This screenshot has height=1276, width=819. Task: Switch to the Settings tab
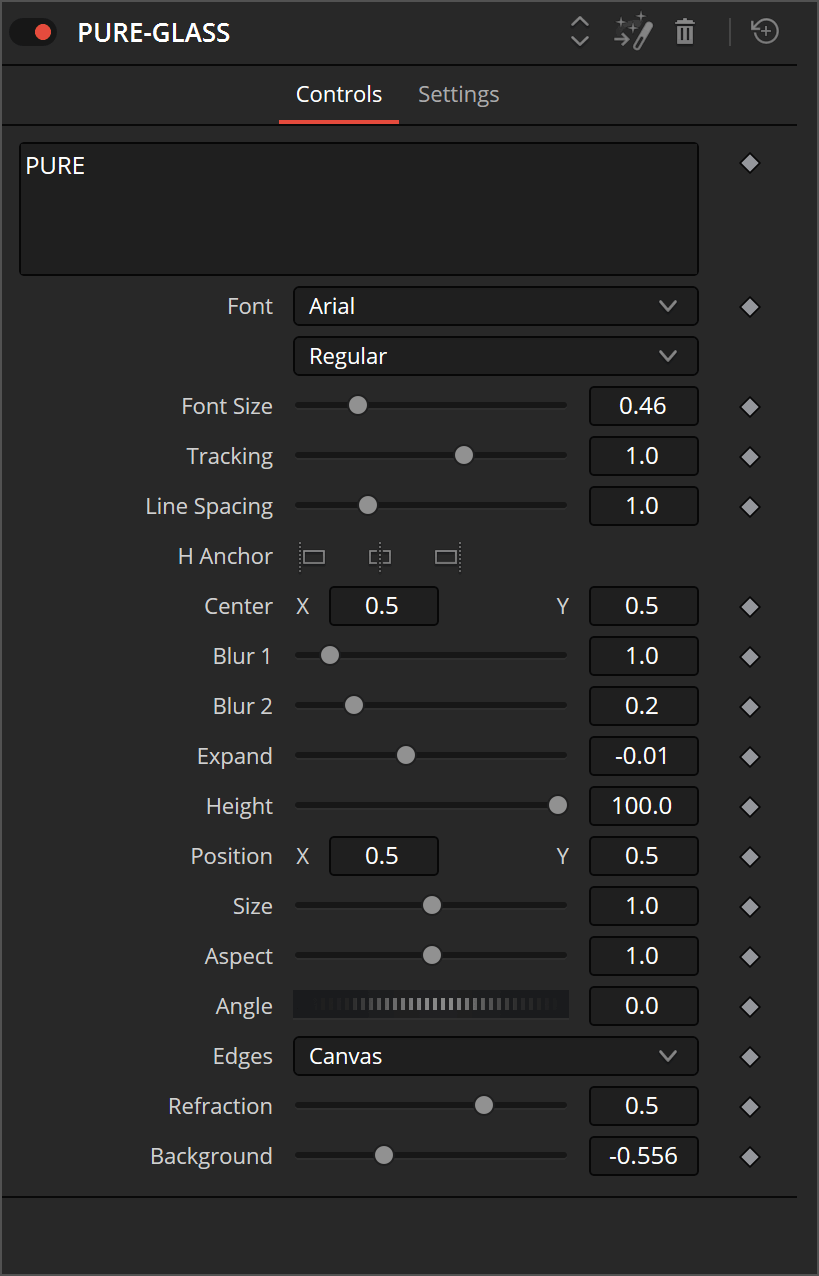click(458, 95)
